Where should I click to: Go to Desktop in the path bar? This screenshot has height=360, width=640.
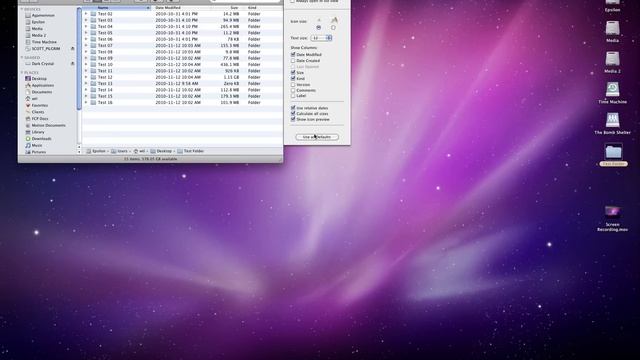[x=161, y=151]
